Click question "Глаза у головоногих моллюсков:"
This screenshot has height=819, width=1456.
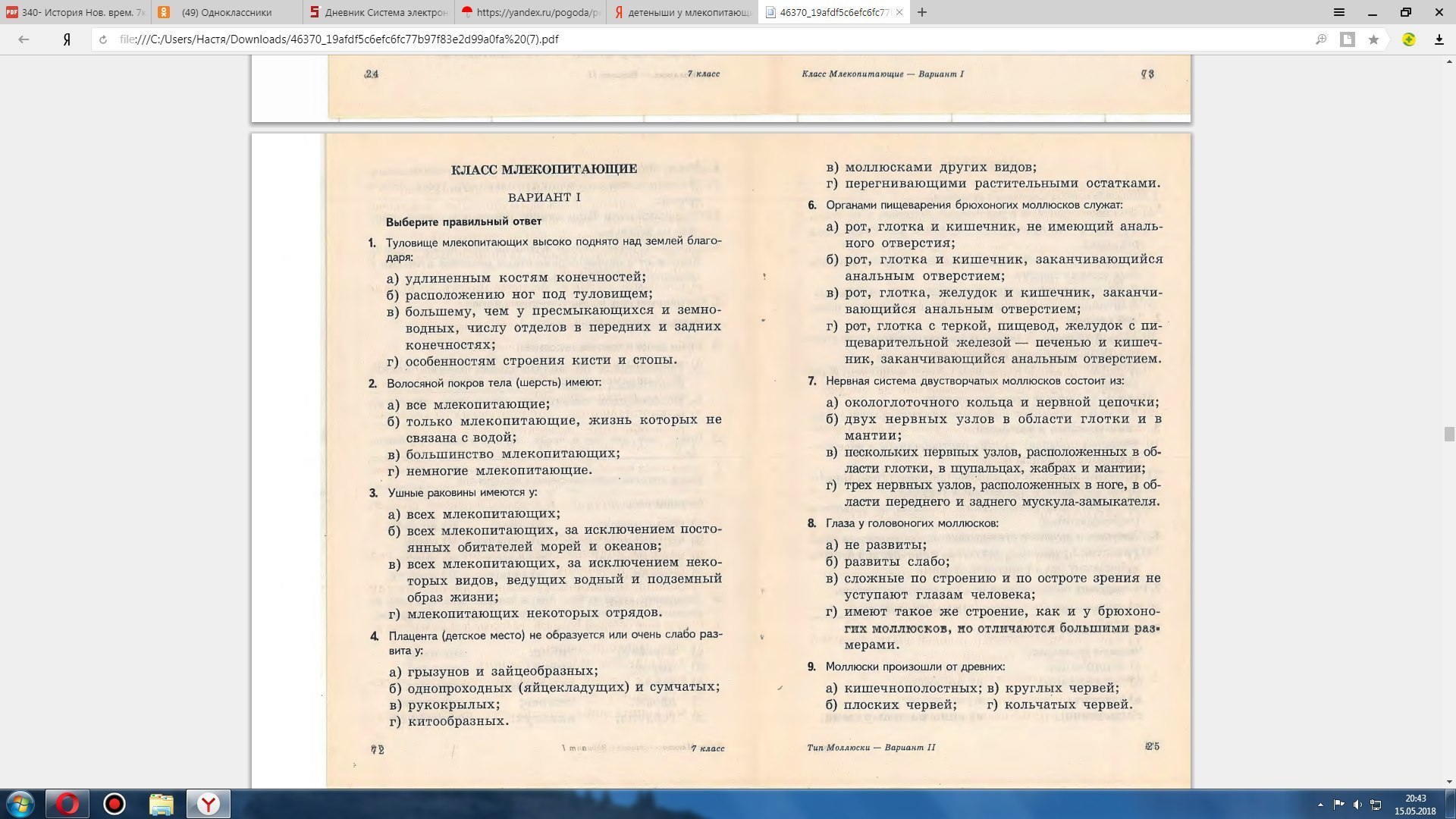[x=912, y=523]
